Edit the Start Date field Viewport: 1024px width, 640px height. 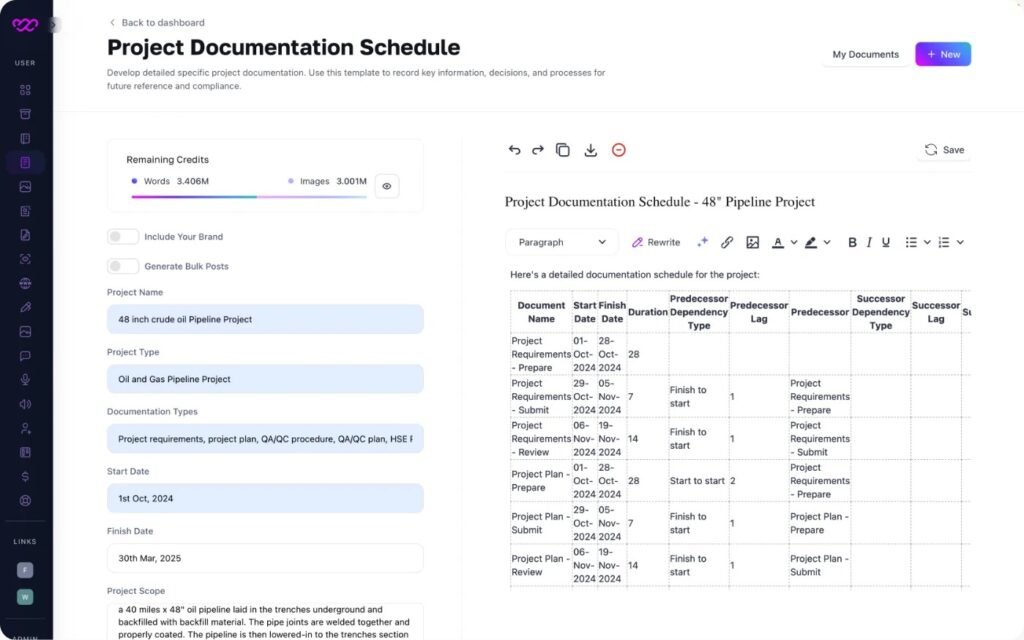(x=265, y=498)
